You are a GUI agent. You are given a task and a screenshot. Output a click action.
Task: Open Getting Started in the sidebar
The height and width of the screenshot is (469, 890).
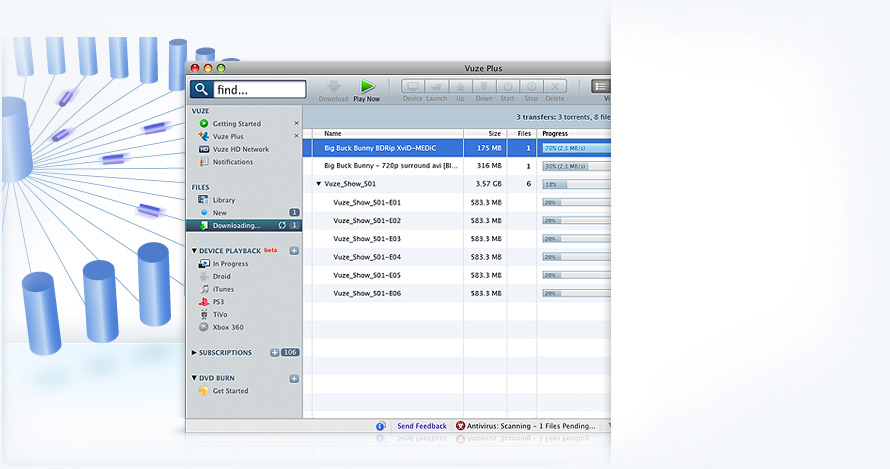click(x=237, y=124)
